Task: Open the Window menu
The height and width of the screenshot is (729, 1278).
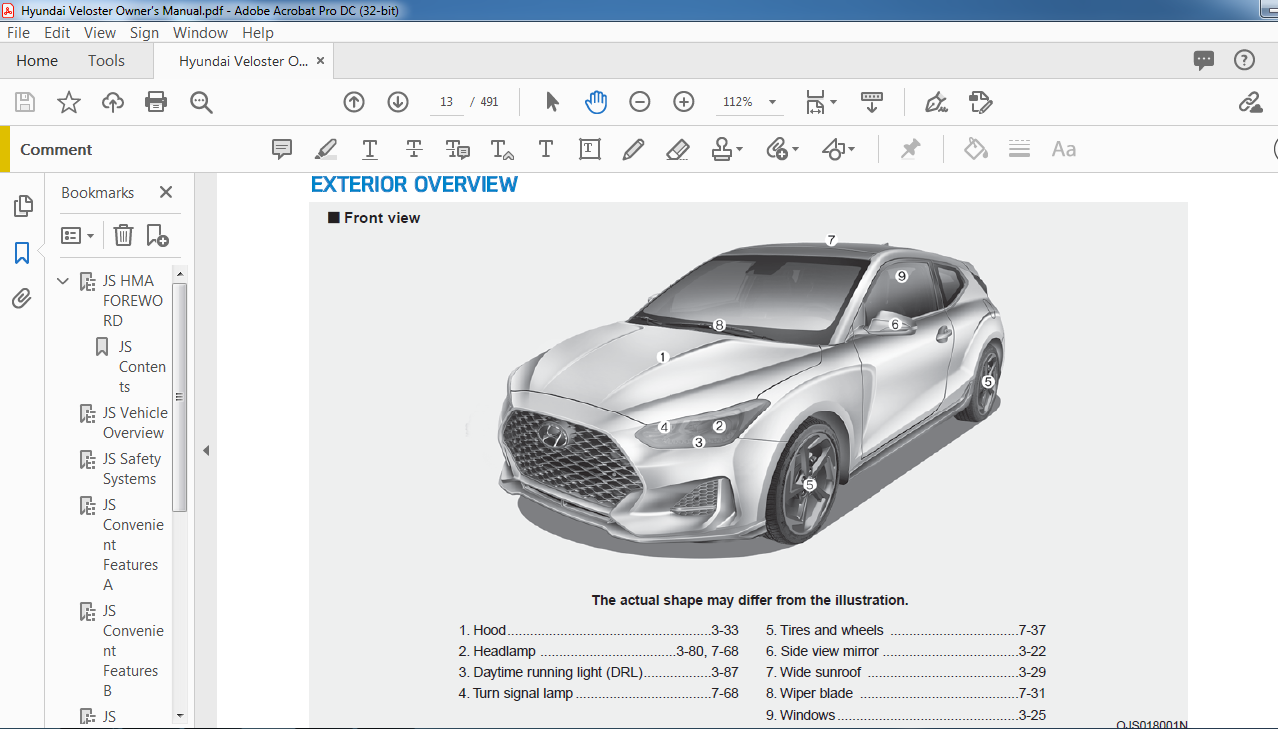Action: coord(201,32)
